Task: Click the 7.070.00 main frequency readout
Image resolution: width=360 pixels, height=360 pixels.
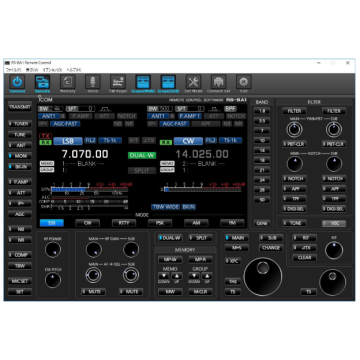Action: click(x=85, y=154)
